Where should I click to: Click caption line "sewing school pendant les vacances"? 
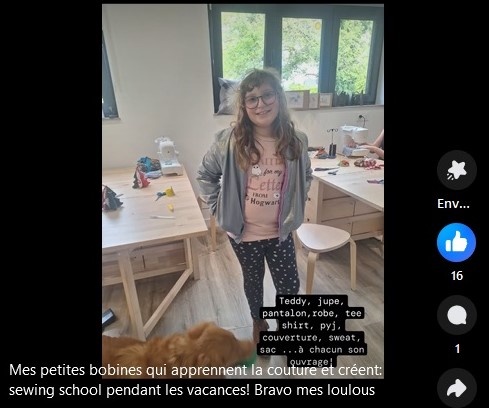pos(129,390)
